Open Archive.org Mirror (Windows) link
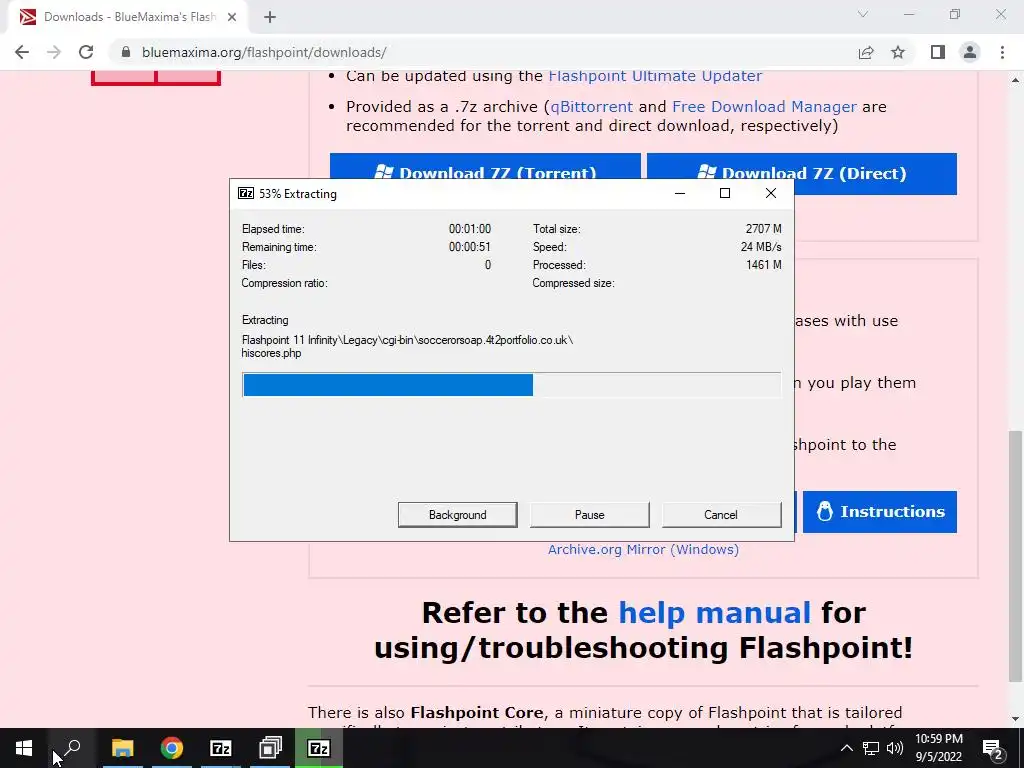Image resolution: width=1024 pixels, height=768 pixels. [643, 549]
